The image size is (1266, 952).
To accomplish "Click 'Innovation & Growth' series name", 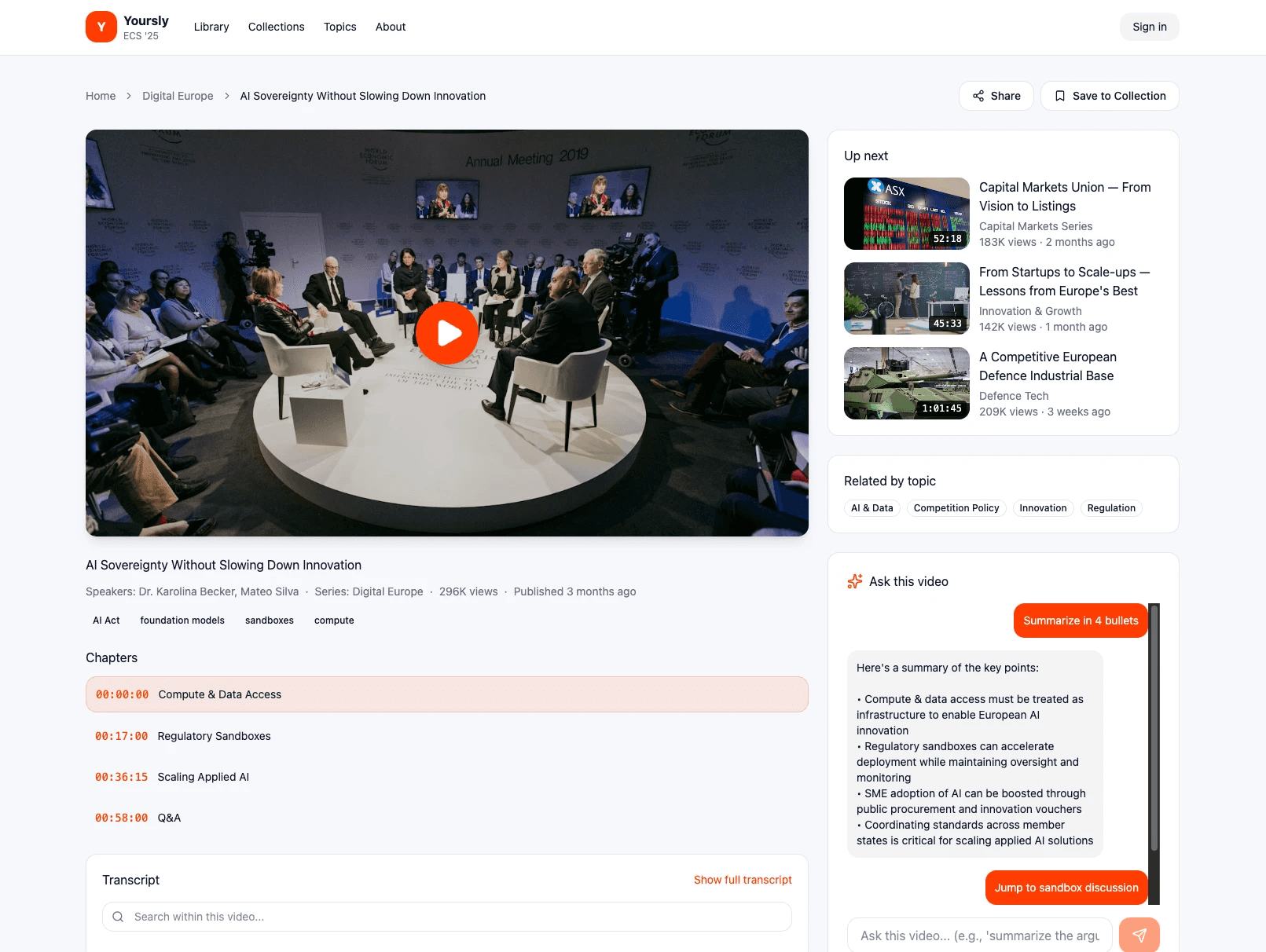I will pyautogui.click(x=1030, y=311).
